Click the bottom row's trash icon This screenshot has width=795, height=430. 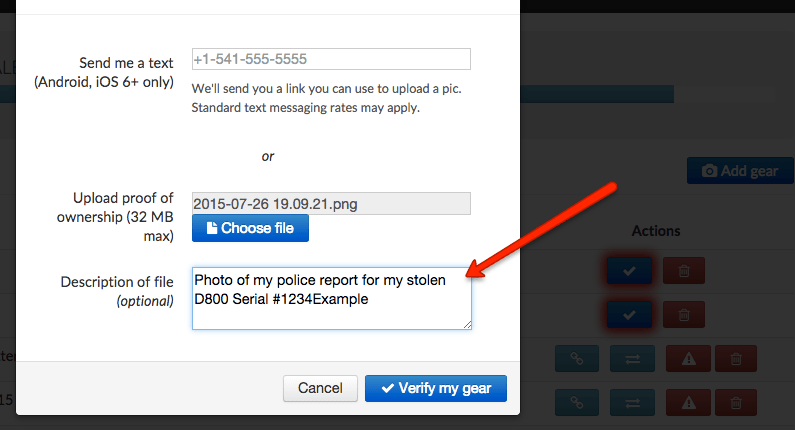point(736,403)
